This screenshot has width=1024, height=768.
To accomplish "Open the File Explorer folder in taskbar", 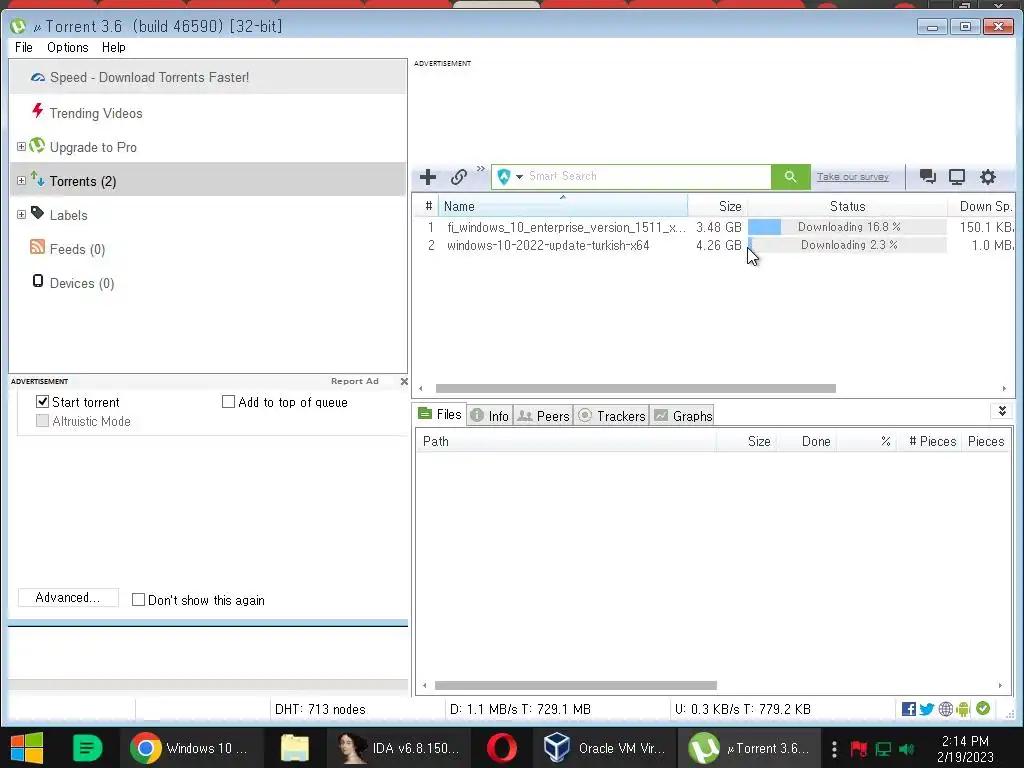I will [x=295, y=748].
